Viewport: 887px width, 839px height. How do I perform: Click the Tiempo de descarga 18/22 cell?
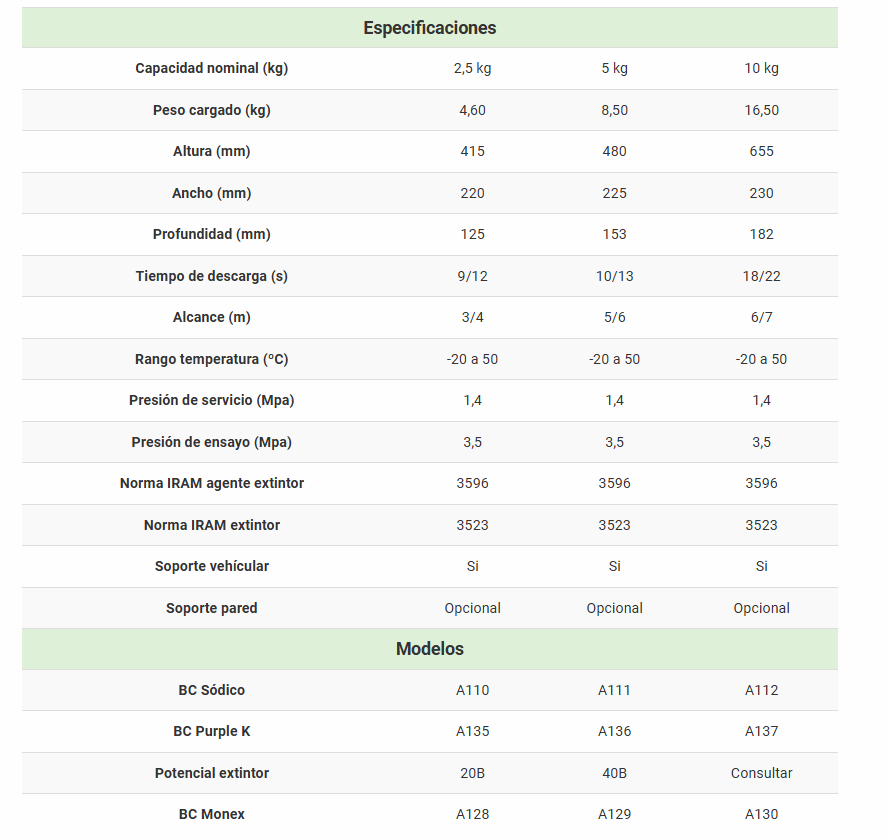tap(761, 276)
